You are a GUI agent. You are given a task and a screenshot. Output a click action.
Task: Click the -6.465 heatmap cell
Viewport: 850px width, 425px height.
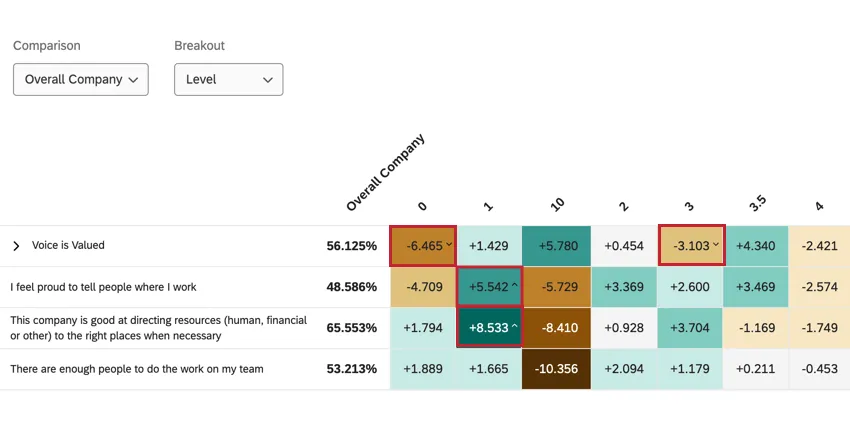(422, 246)
